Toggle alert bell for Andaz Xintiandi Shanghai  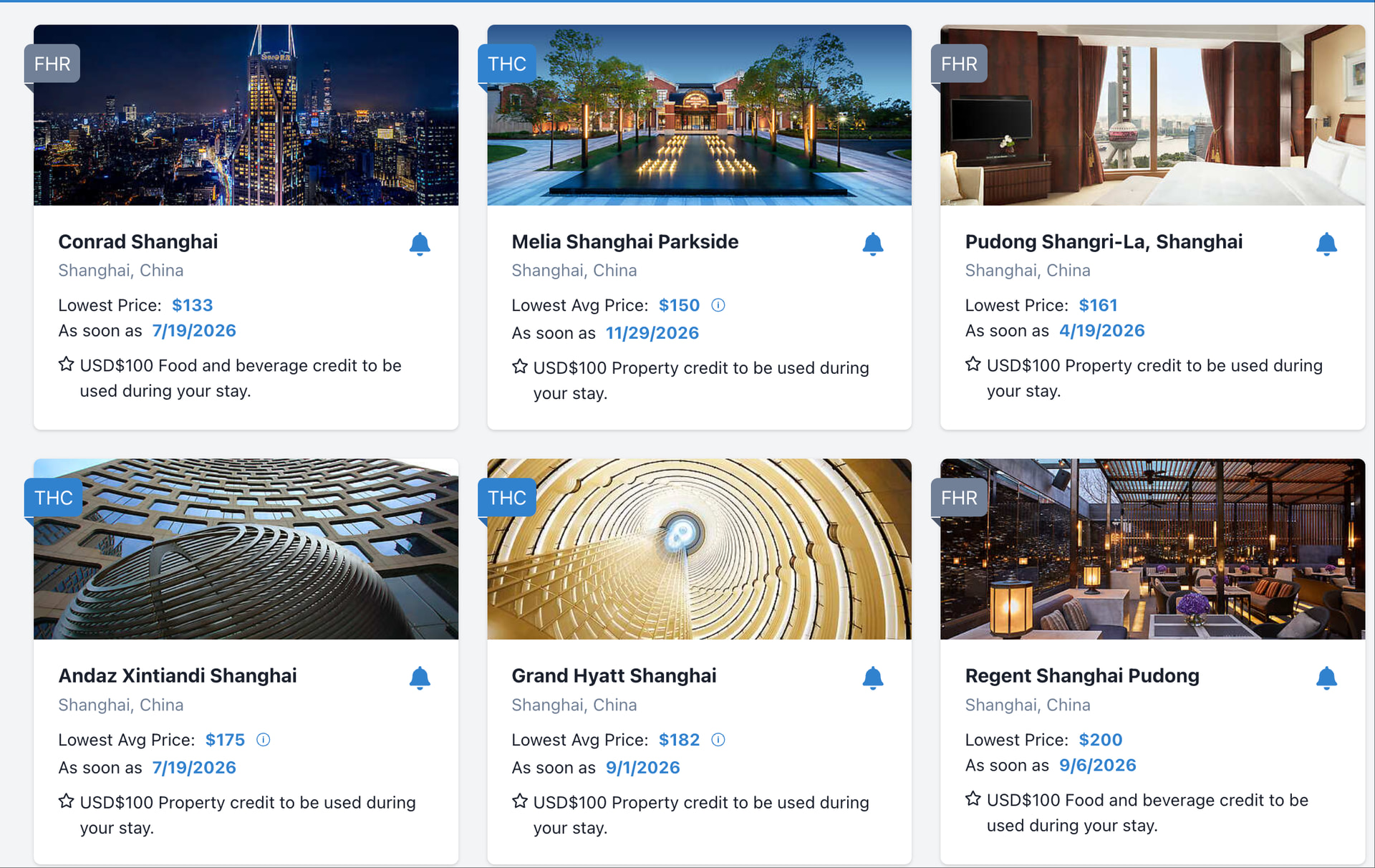pyautogui.click(x=420, y=677)
